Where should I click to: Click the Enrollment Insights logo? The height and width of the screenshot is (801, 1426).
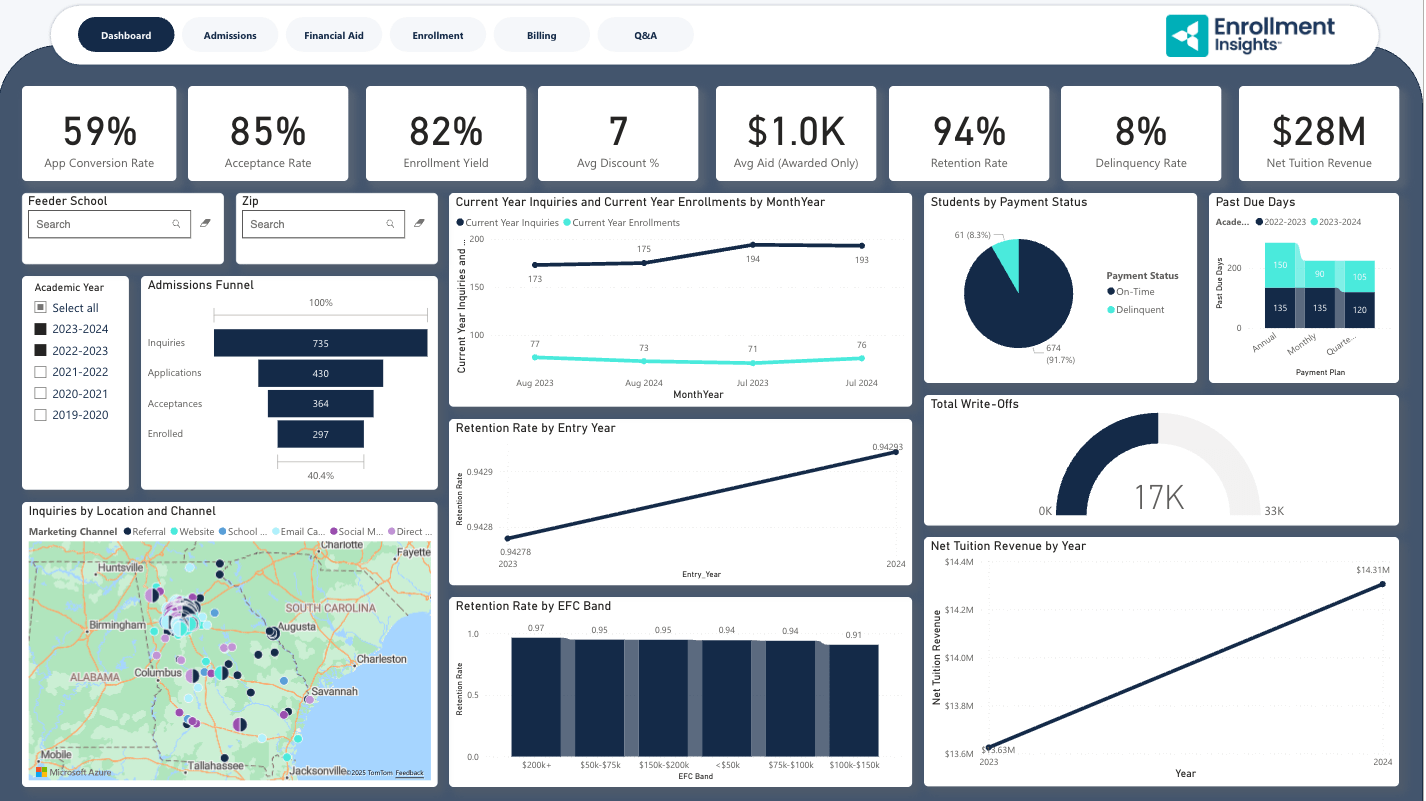pos(1250,35)
